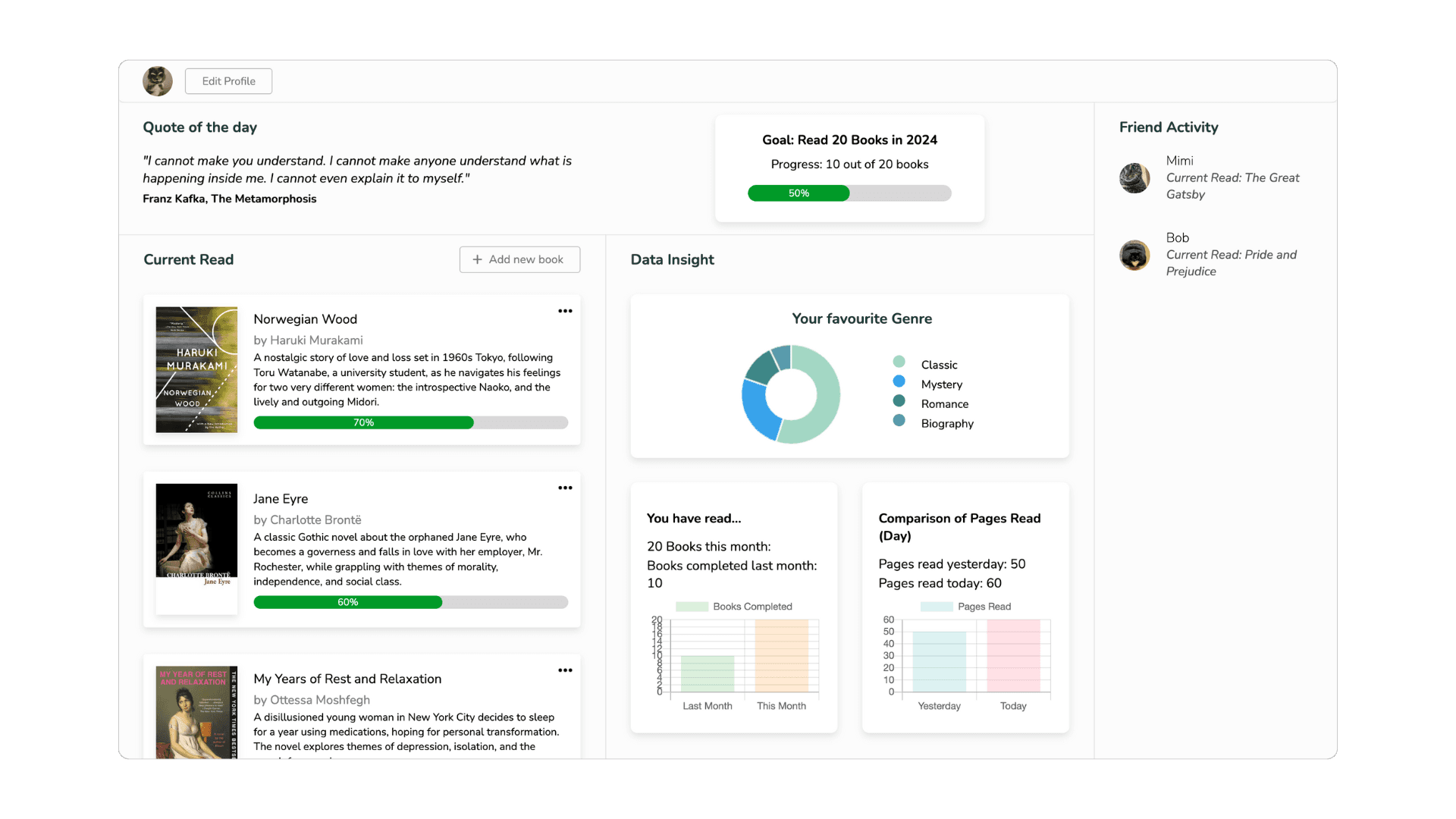
Task: Click Mimi's current read The Great Gatsby
Action: point(1232,186)
